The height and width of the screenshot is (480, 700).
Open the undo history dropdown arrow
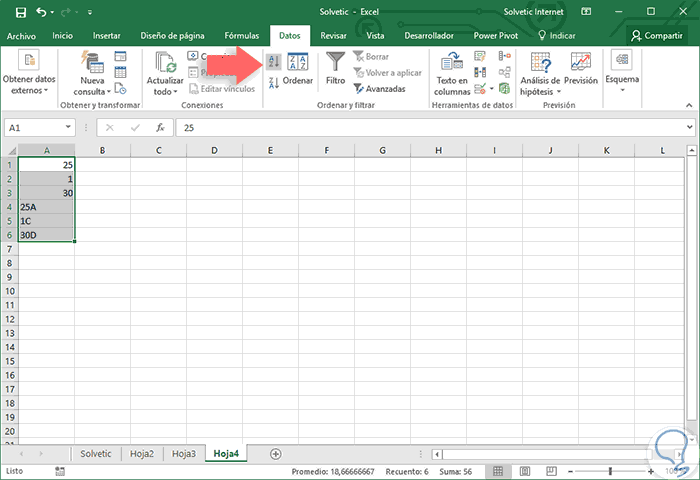coord(52,13)
